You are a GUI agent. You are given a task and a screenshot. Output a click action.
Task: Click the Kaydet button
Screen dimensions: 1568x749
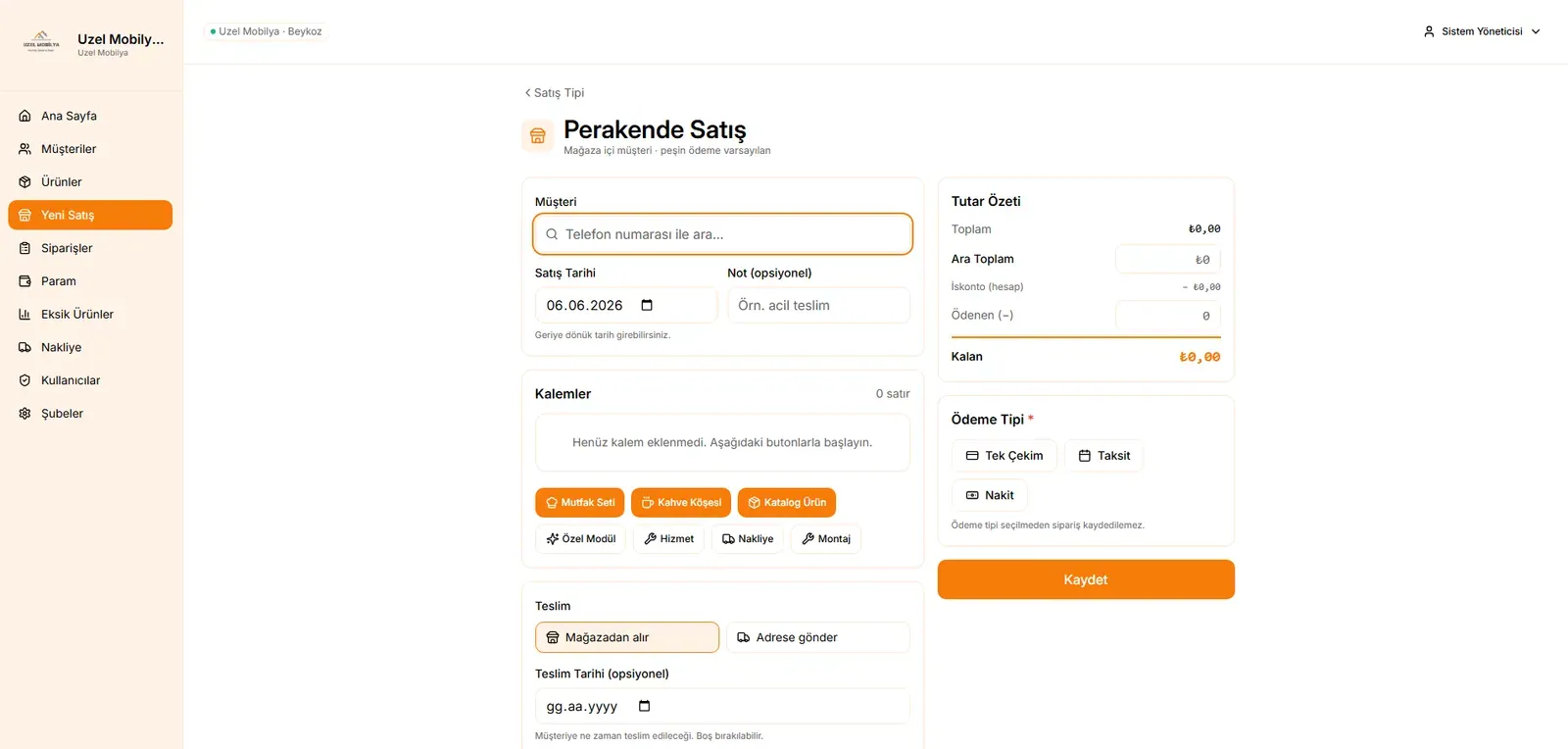(x=1086, y=579)
